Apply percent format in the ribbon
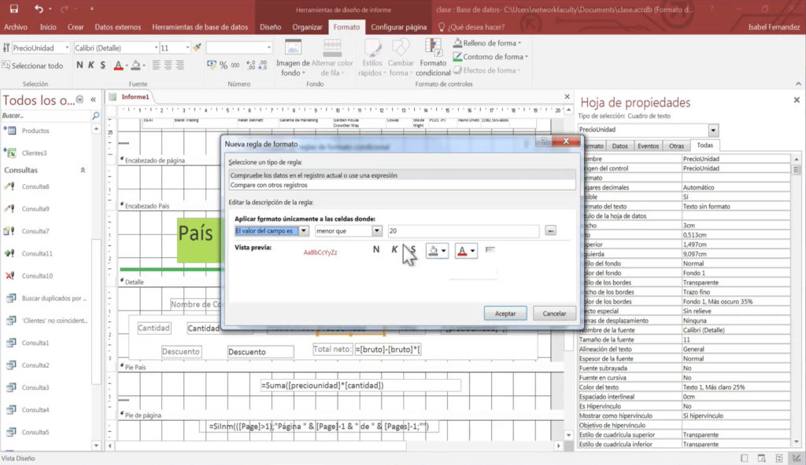806x465 pixels. click(x=224, y=65)
